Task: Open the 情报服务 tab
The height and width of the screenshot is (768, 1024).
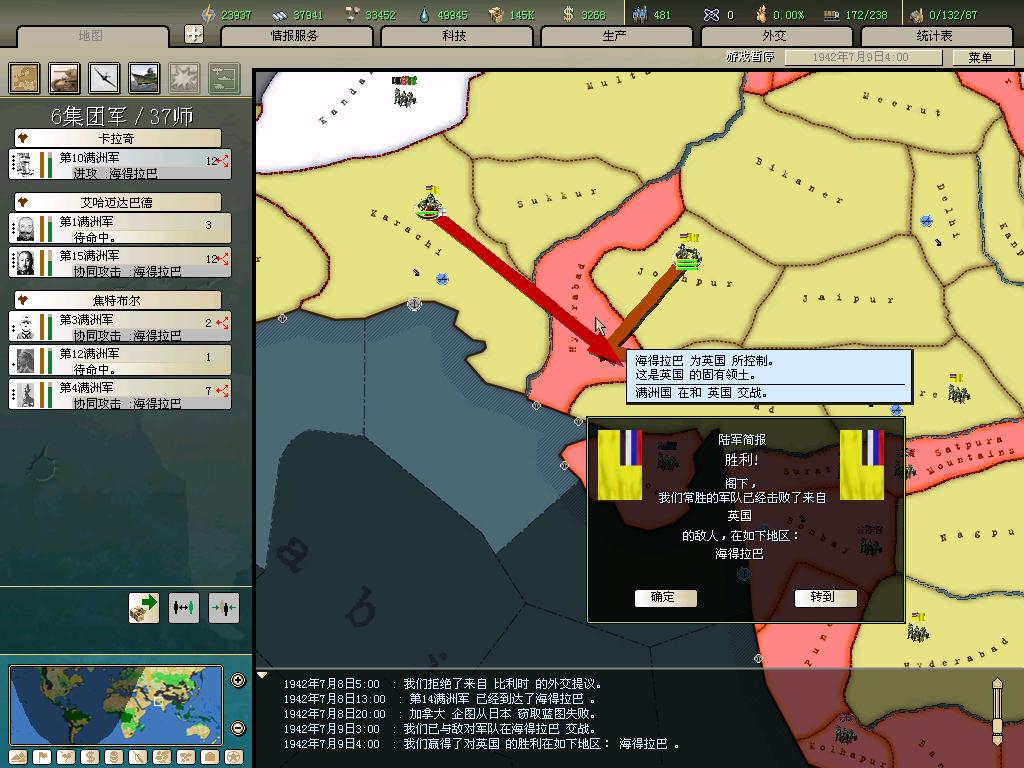Action: 296,36
